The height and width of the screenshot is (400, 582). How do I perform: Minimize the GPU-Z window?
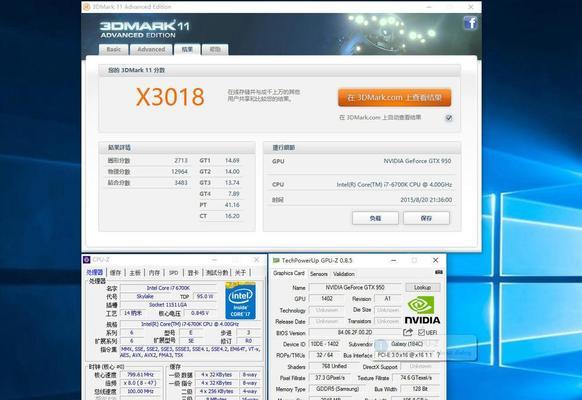click(394, 260)
